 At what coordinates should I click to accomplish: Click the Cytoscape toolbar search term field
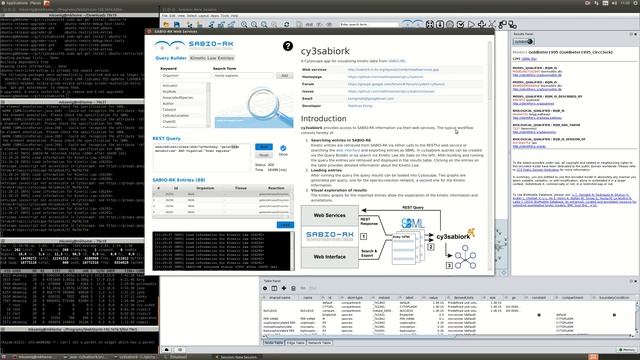tap(369, 25)
